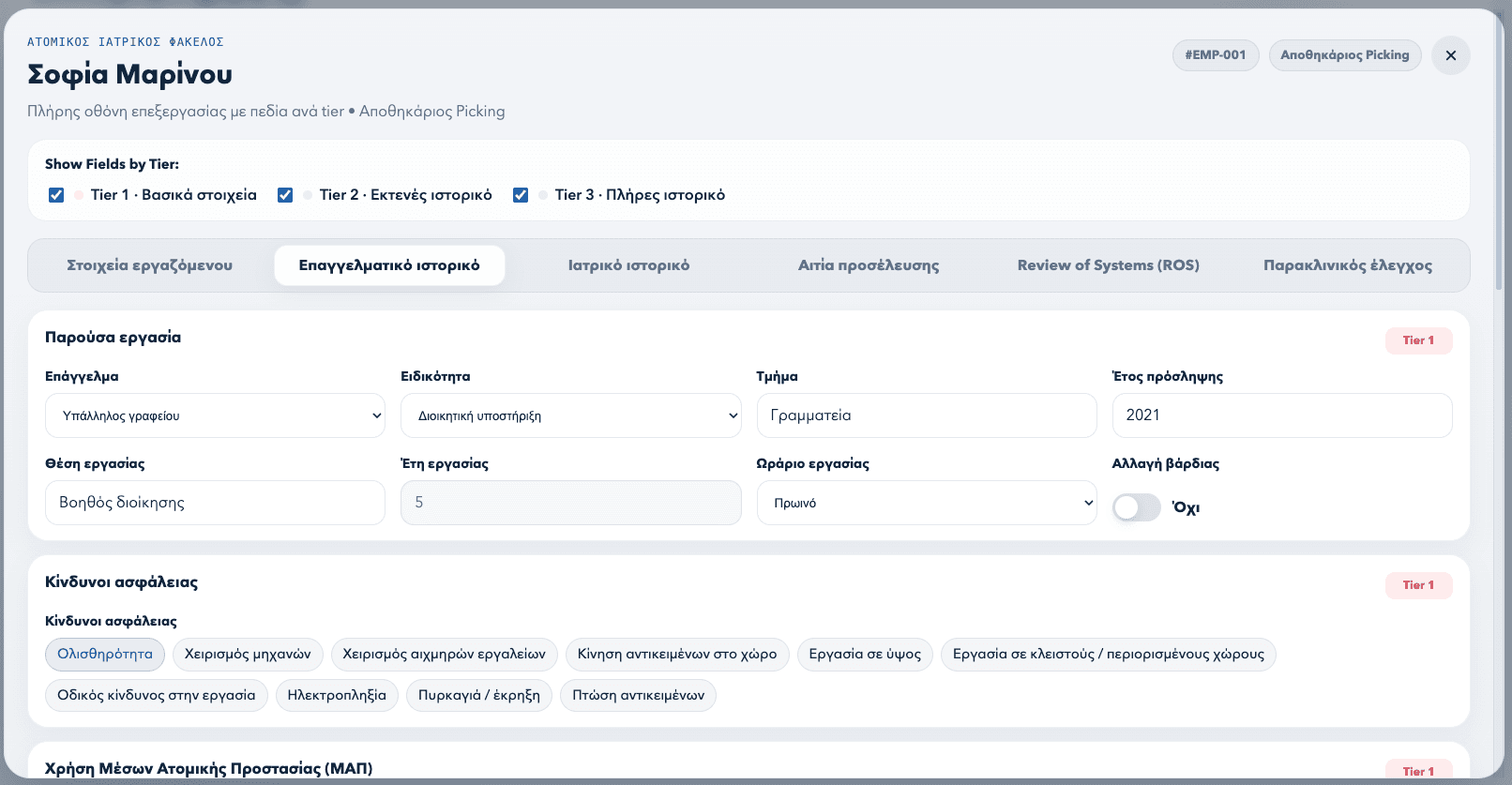Select Χειρισμός αιχμηρών εργαλείων chip
The height and width of the screenshot is (785, 1512).
tap(445, 655)
